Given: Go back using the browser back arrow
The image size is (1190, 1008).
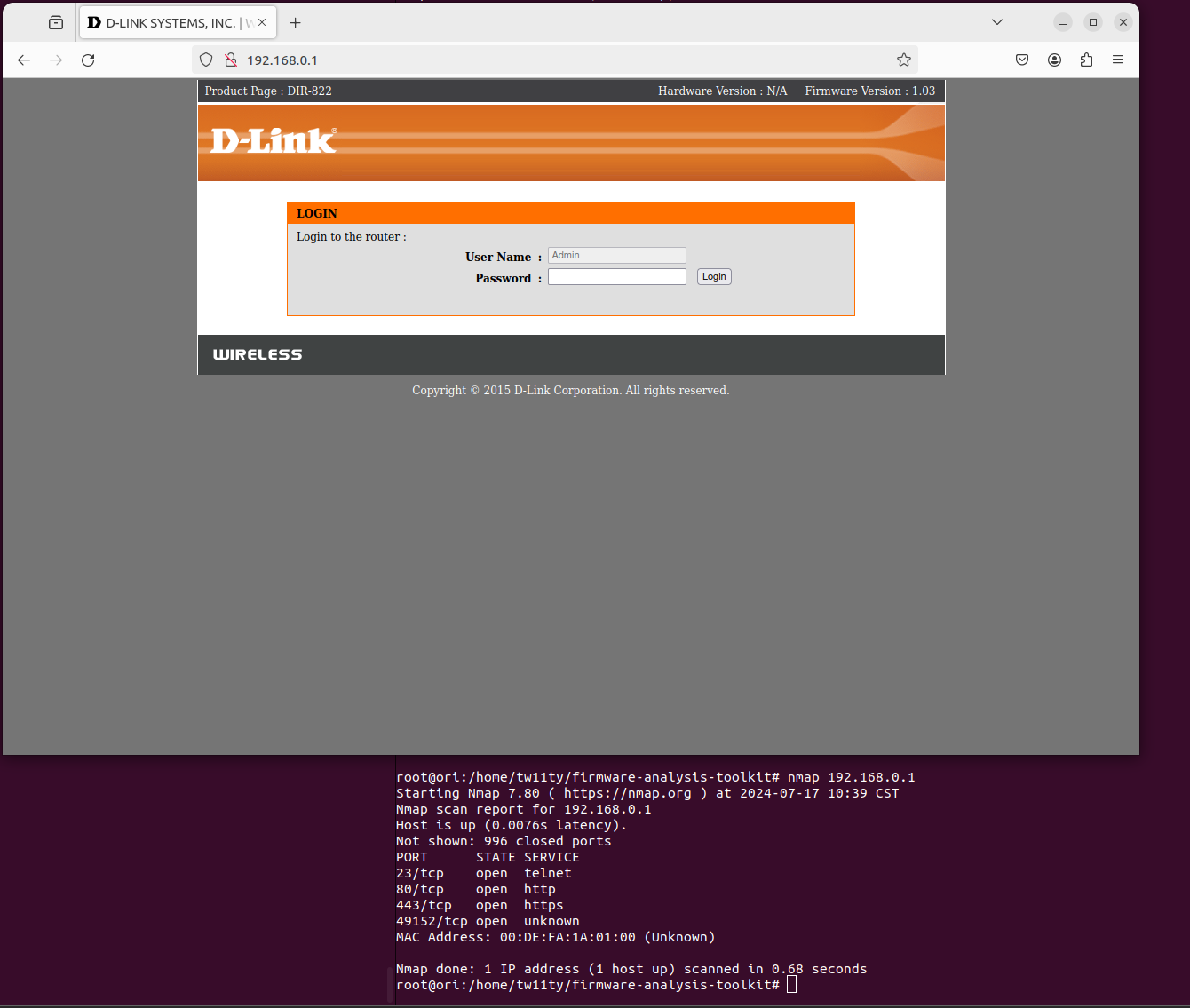Looking at the screenshot, I should click(24, 60).
